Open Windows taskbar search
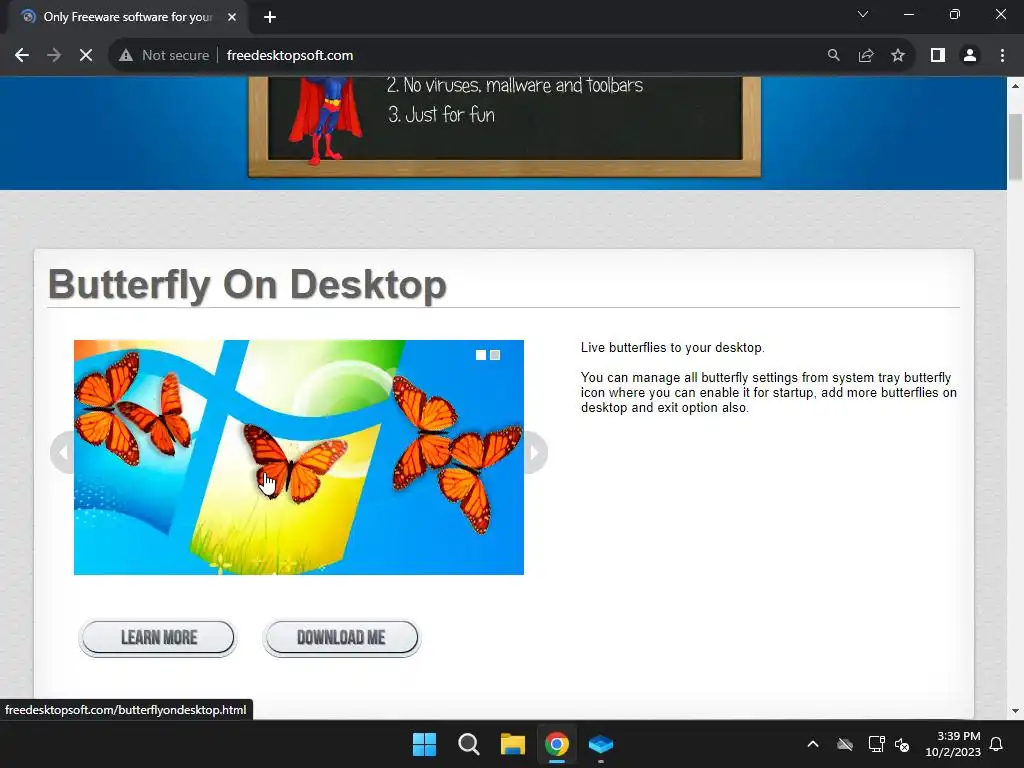This screenshot has height=768, width=1024. 468,744
